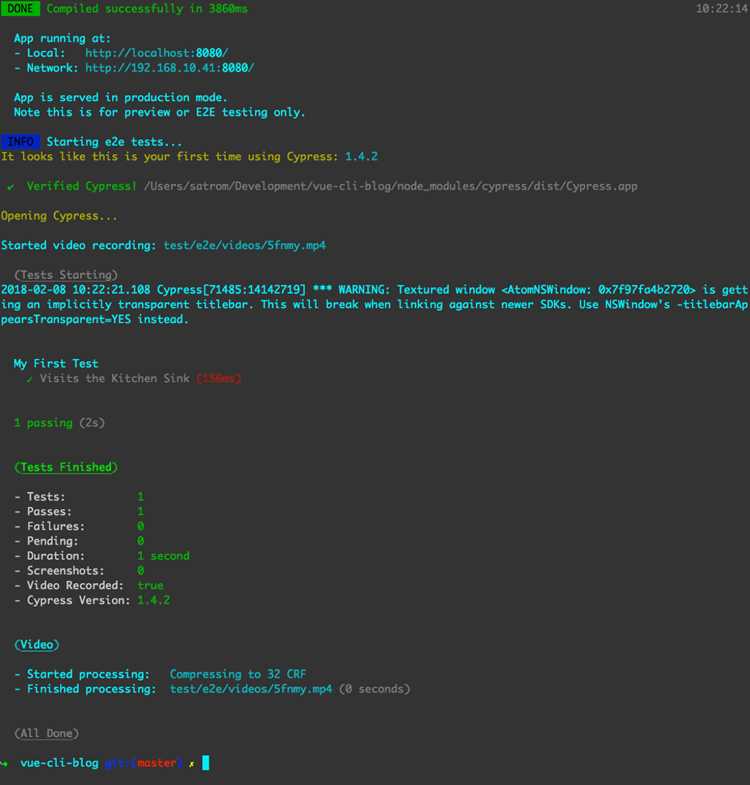Click 'My First Test' suite name
750x785 pixels.
[56, 363]
